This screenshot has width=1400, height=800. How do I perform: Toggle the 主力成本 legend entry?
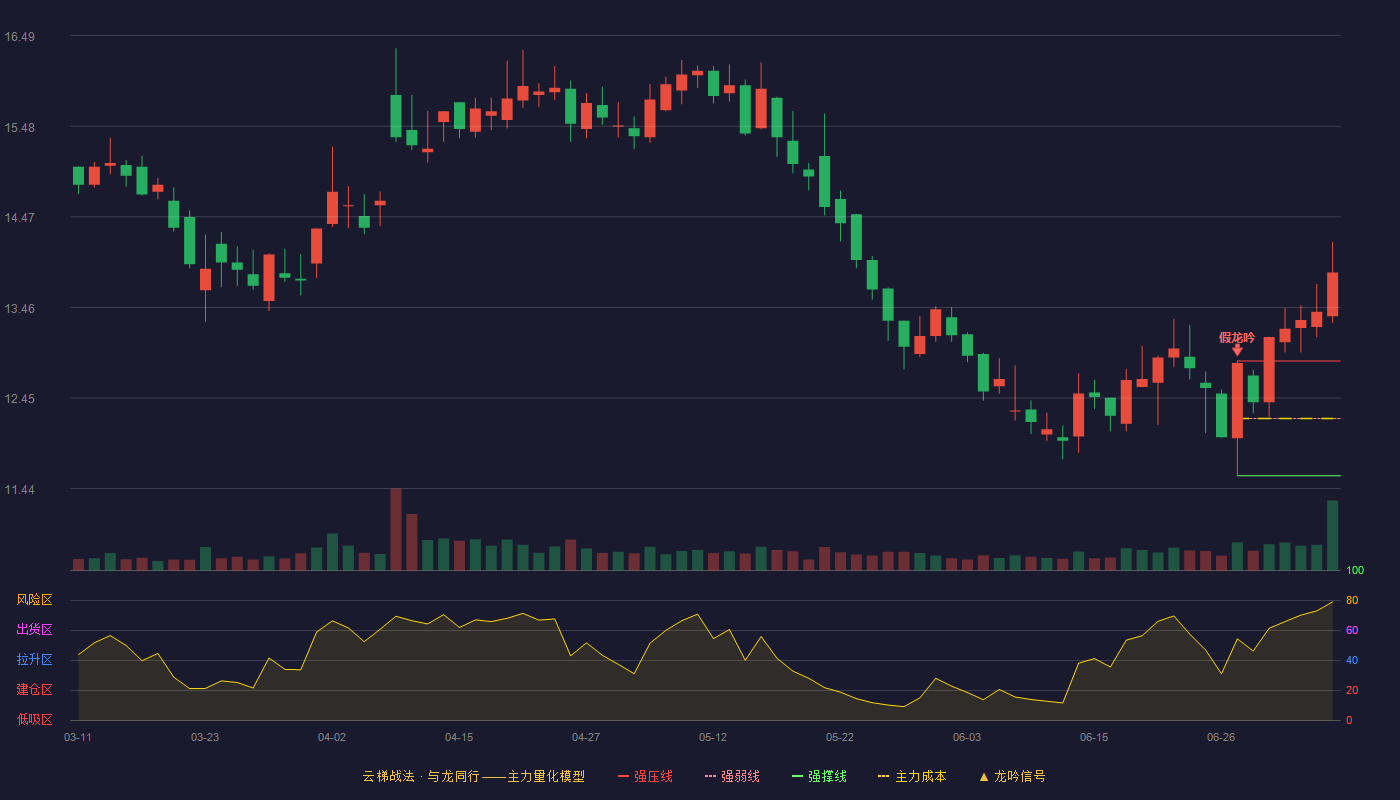coord(911,776)
